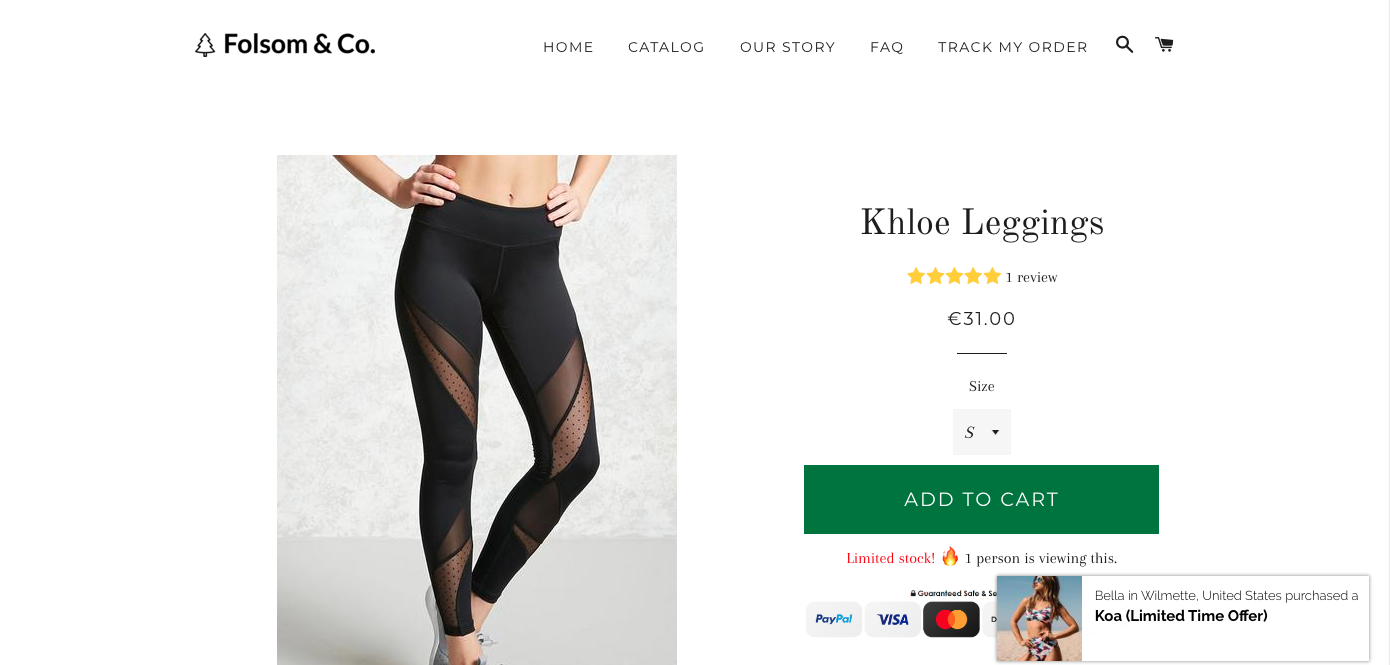Open the shopping cart icon
Viewport: 1390px width, 665px height.
(x=1164, y=45)
